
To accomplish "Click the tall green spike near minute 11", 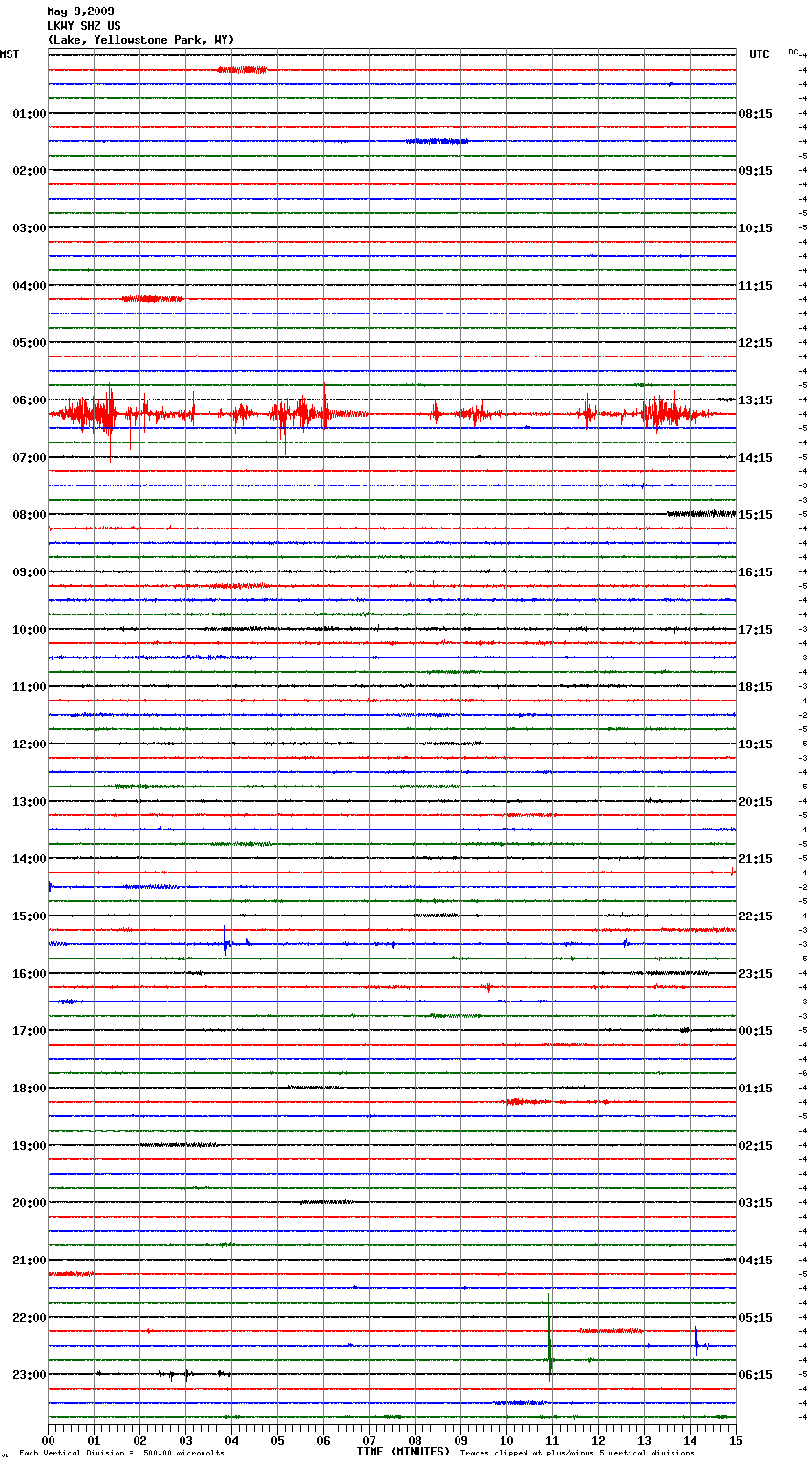I will (x=550, y=1338).
